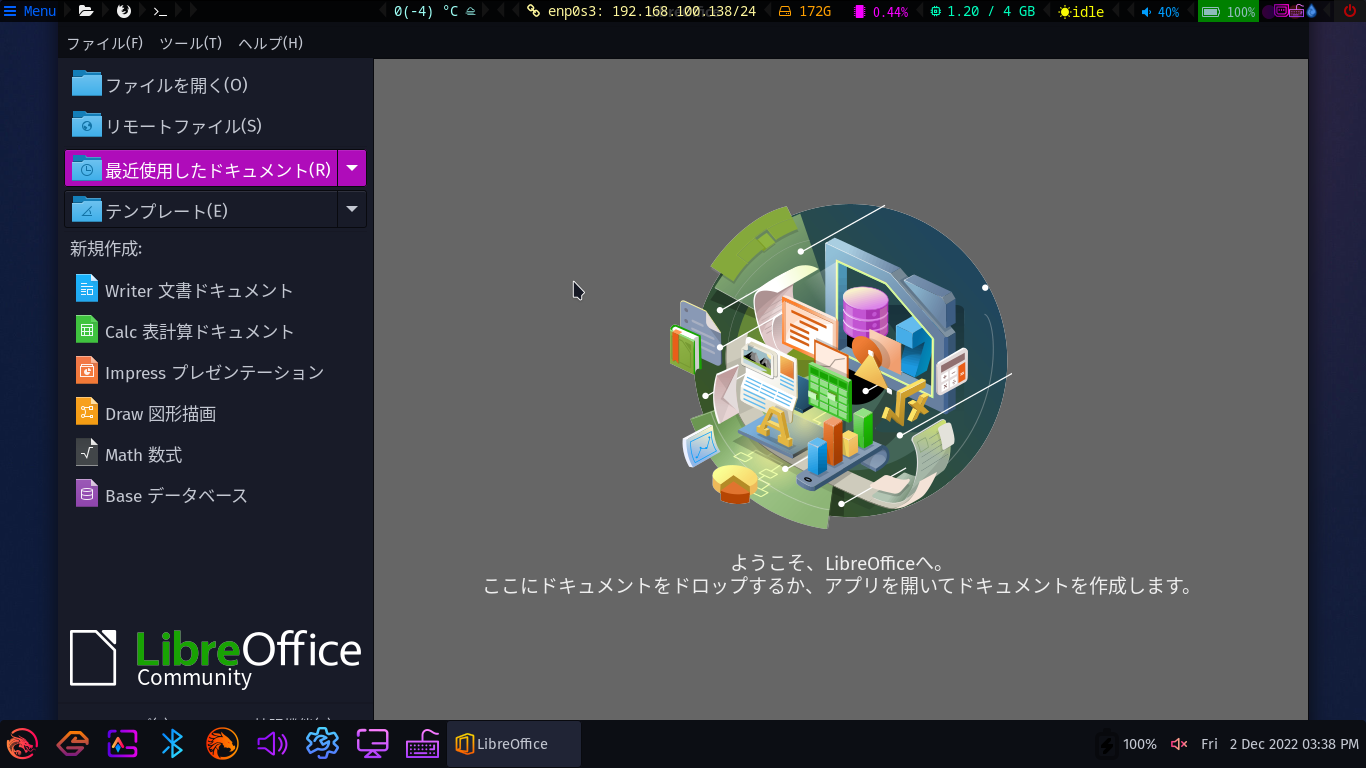Launch browser from top panel round icon
This screenshot has height=768, width=1366.
[124, 11]
